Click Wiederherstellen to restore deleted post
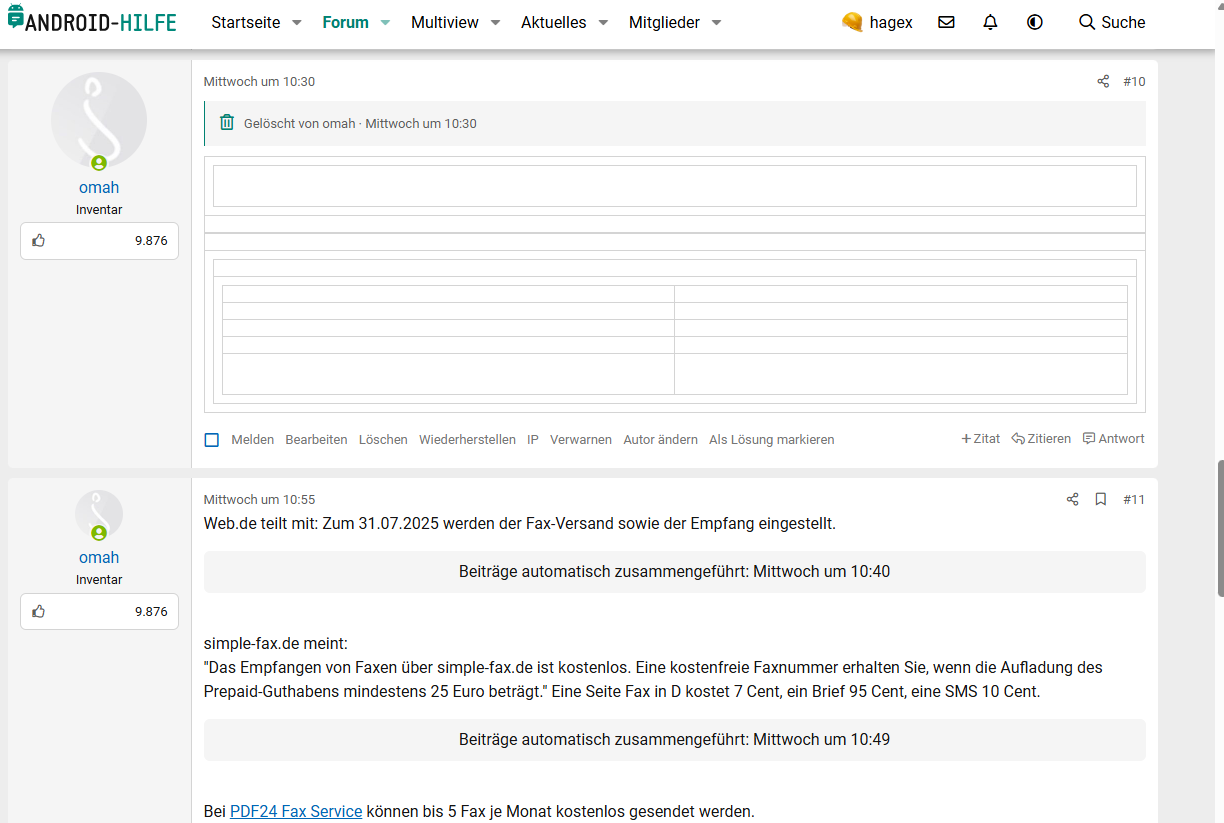This screenshot has width=1224, height=823. click(467, 440)
